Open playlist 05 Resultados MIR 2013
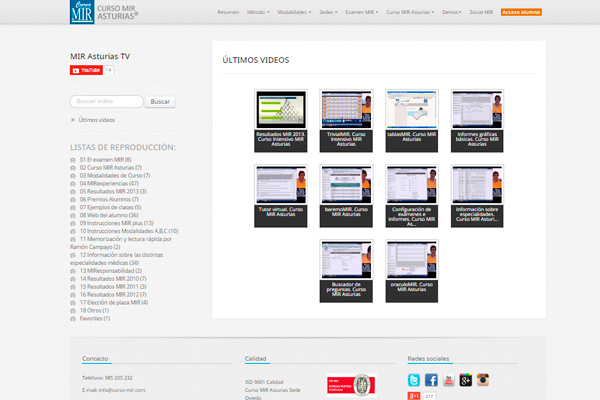The image size is (600, 400). point(113,191)
